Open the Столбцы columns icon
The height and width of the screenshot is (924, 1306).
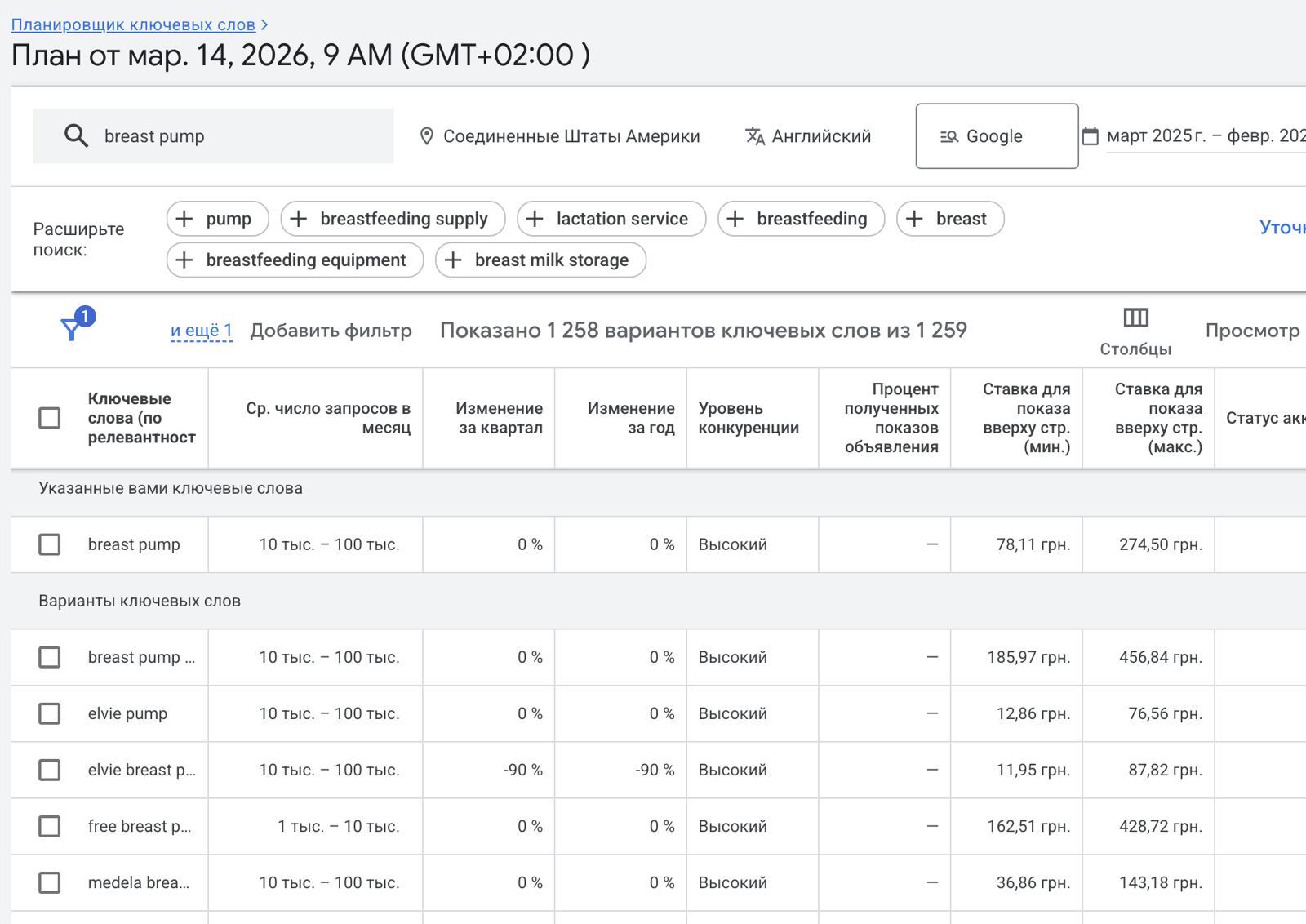pos(1135,318)
